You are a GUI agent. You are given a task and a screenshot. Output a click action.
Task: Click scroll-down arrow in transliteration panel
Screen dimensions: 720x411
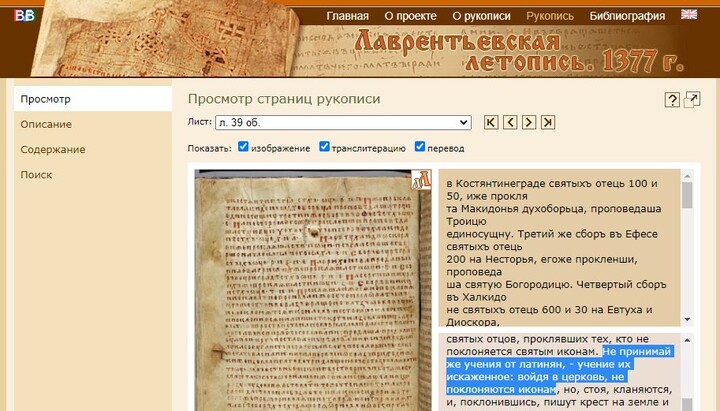click(687, 319)
